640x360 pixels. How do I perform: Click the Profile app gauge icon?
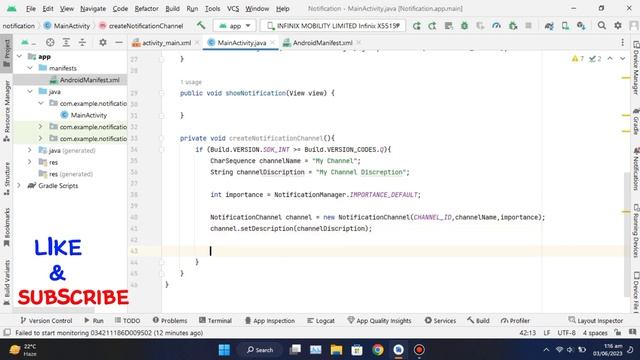tap(496, 26)
